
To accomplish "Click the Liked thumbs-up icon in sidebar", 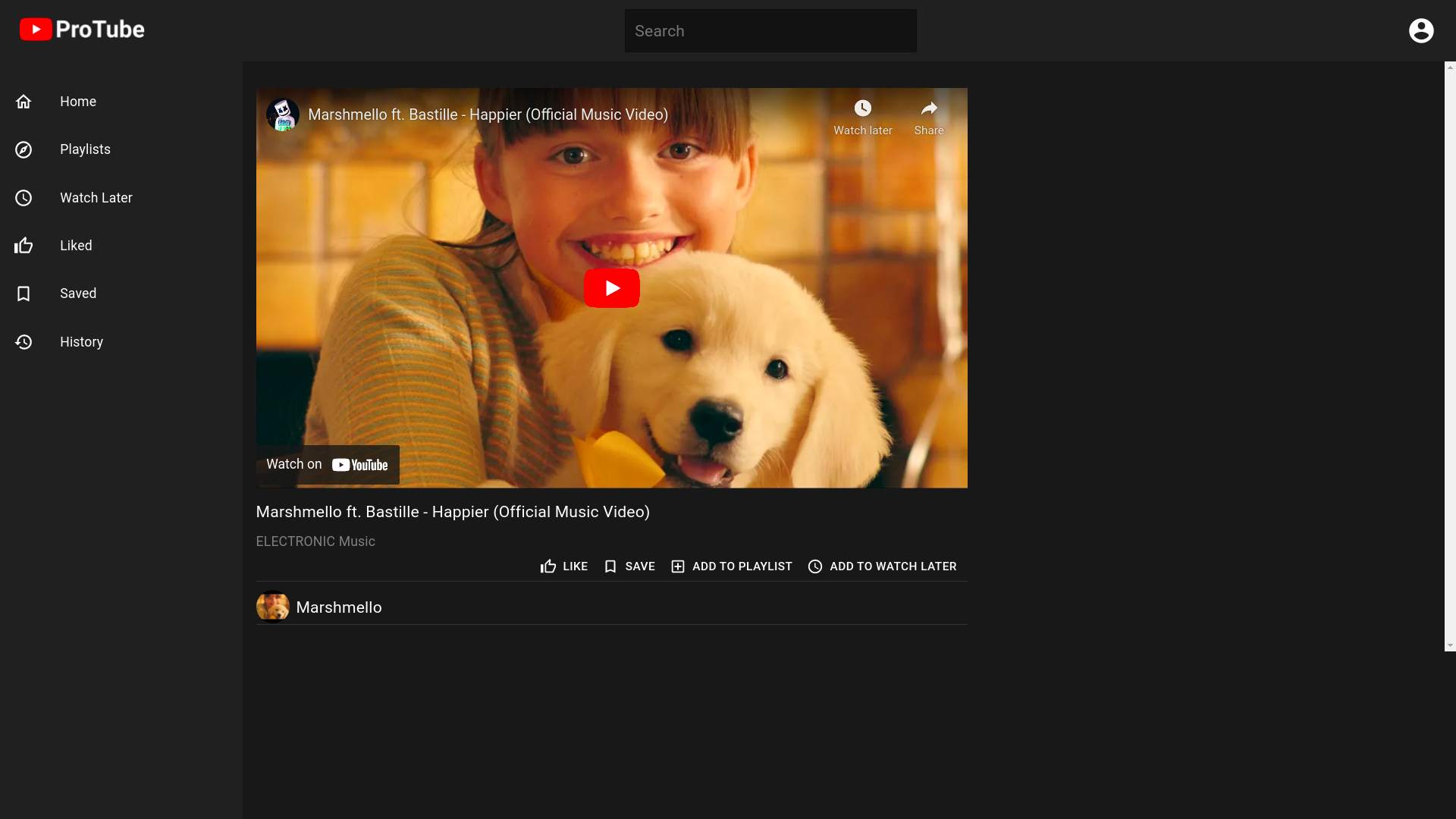I will point(24,246).
